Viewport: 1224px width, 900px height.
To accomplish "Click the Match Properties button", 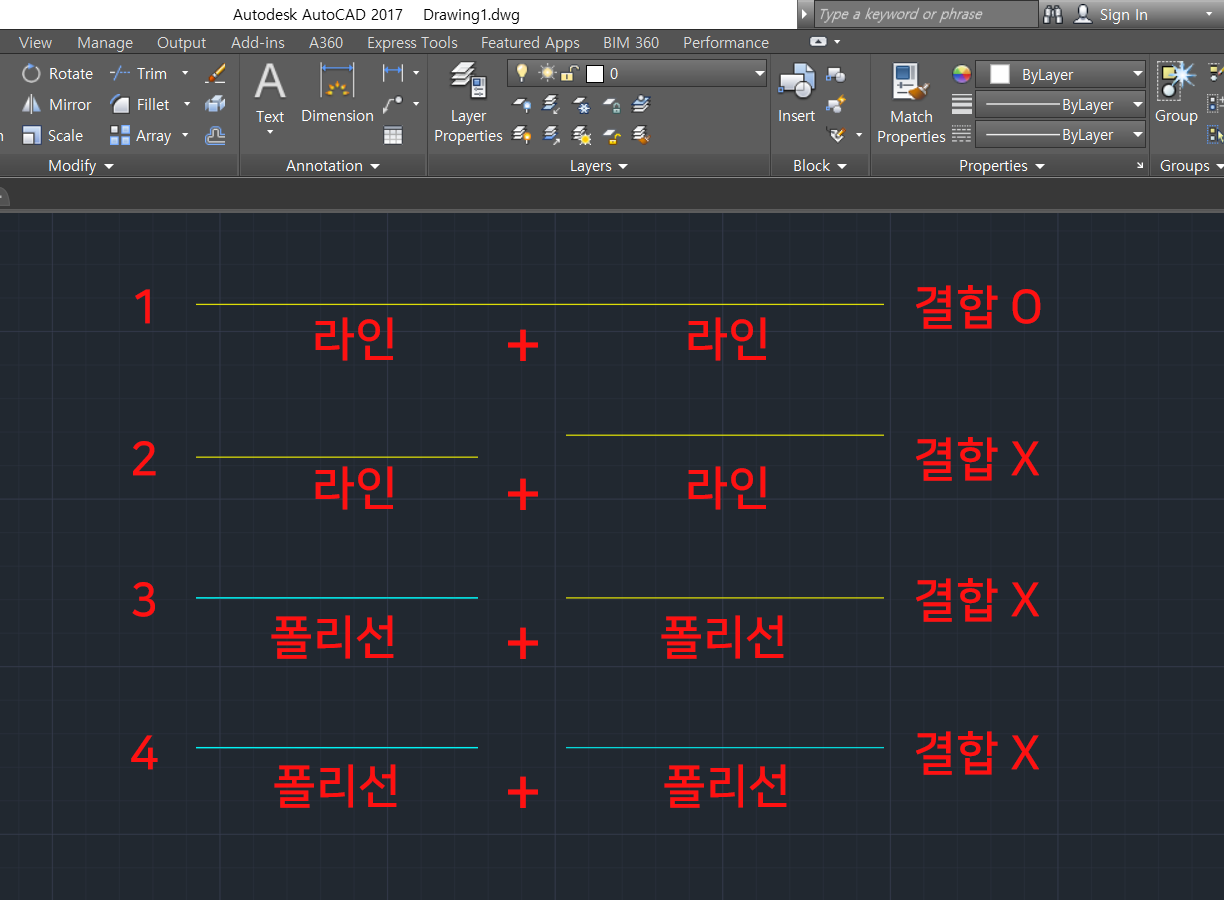I will click(x=911, y=103).
